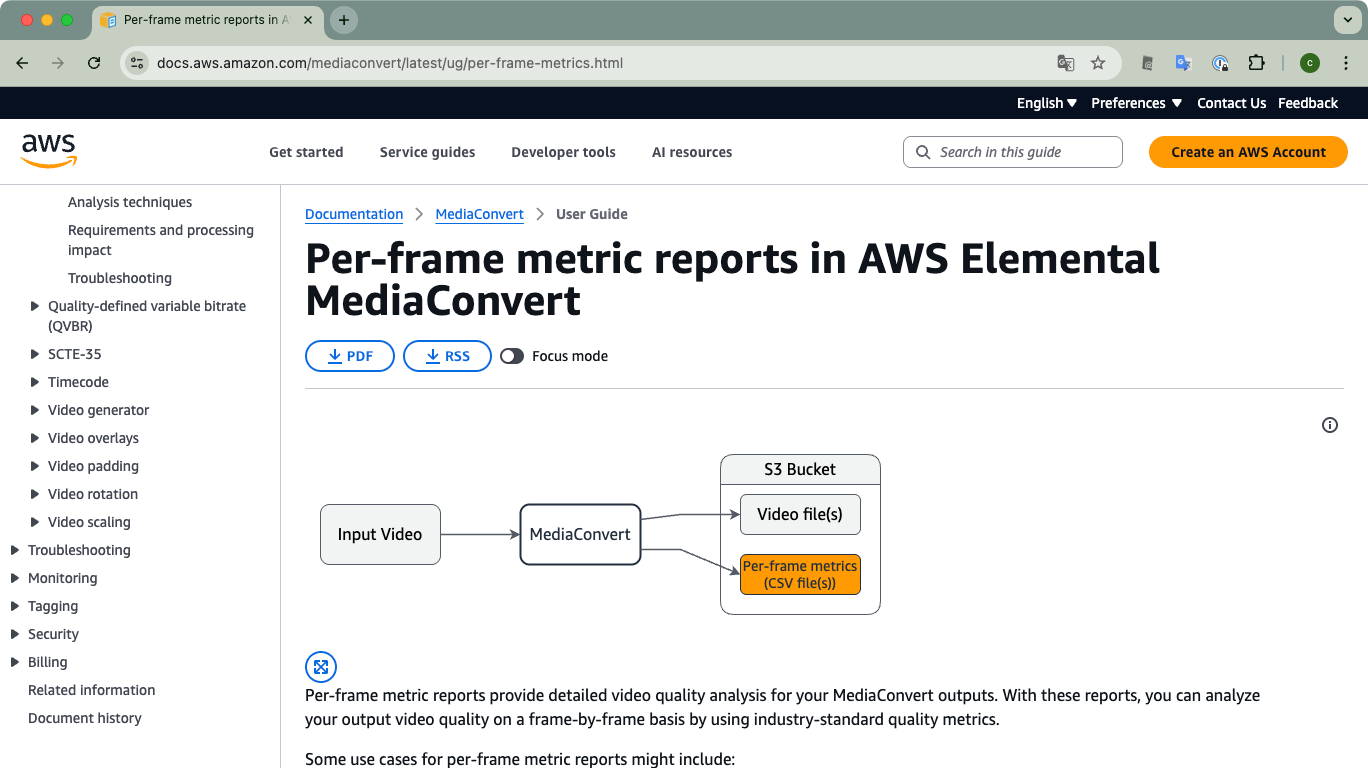This screenshot has height=768, width=1368.
Task: Bookmark this page with the star icon
Action: click(1098, 63)
